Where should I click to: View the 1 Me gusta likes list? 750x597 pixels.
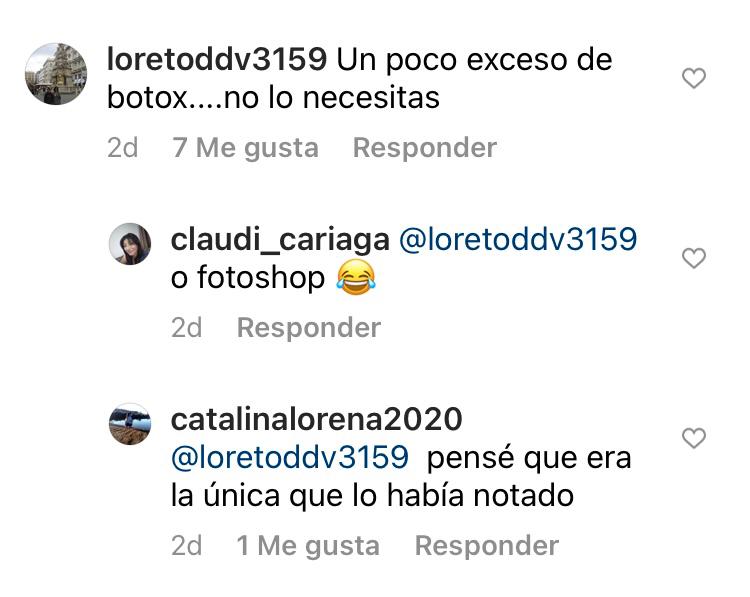coord(308,546)
